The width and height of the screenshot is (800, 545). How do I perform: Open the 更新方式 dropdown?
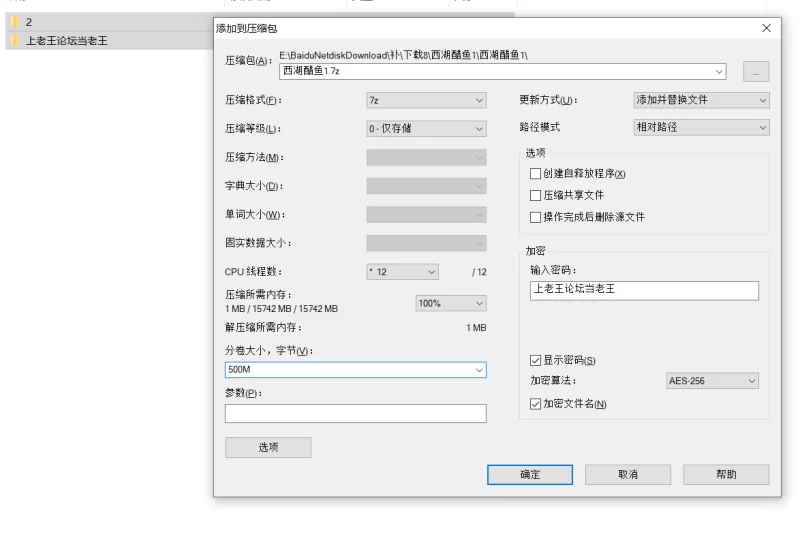701,100
